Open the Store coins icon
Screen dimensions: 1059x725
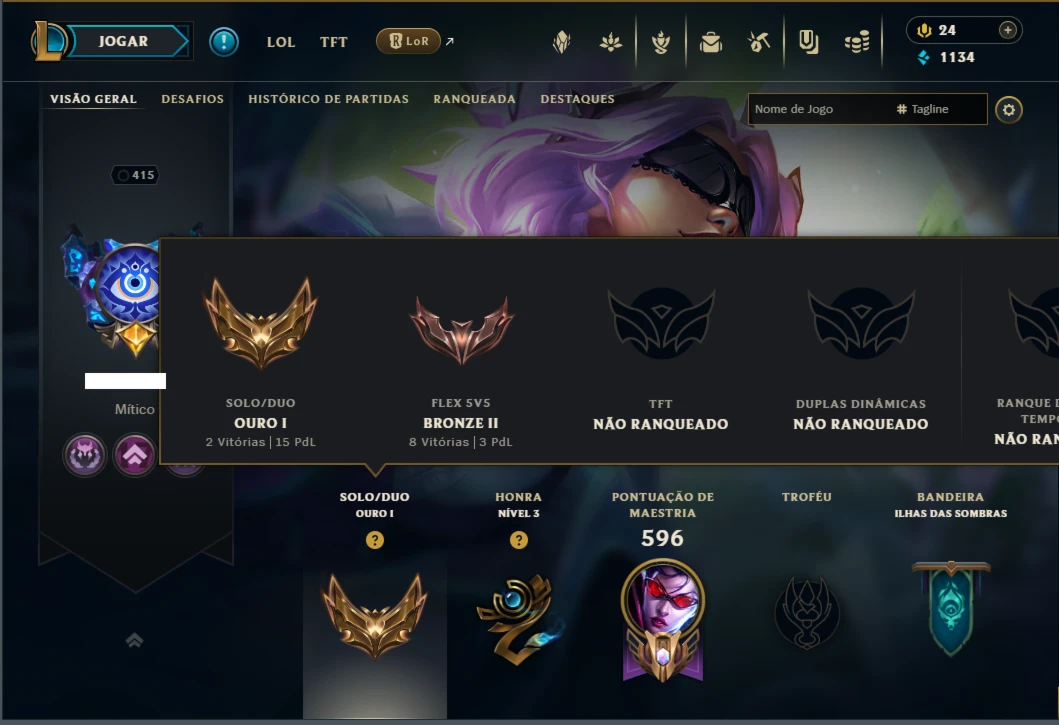857,43
